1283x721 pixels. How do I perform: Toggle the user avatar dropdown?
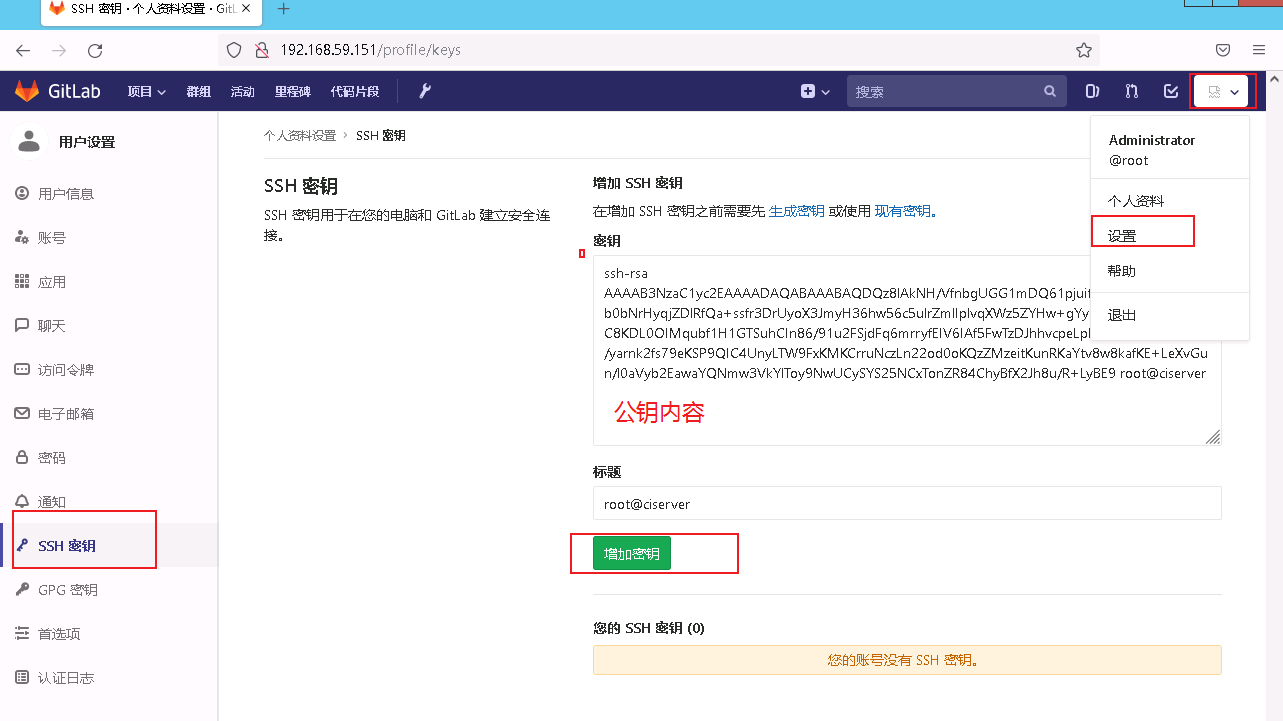click(x=1223, y=92)
